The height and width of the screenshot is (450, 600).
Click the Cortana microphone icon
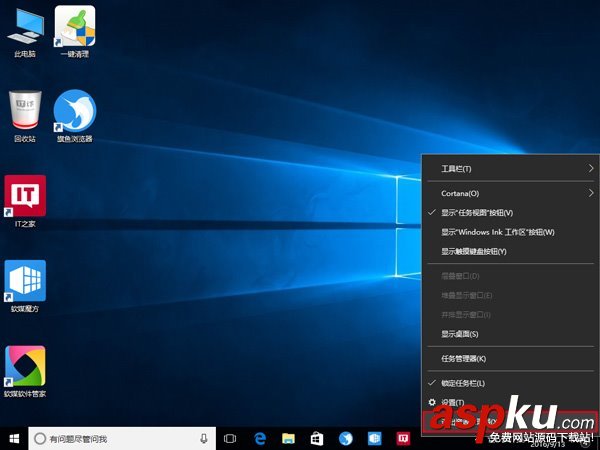tap(204, 439)
